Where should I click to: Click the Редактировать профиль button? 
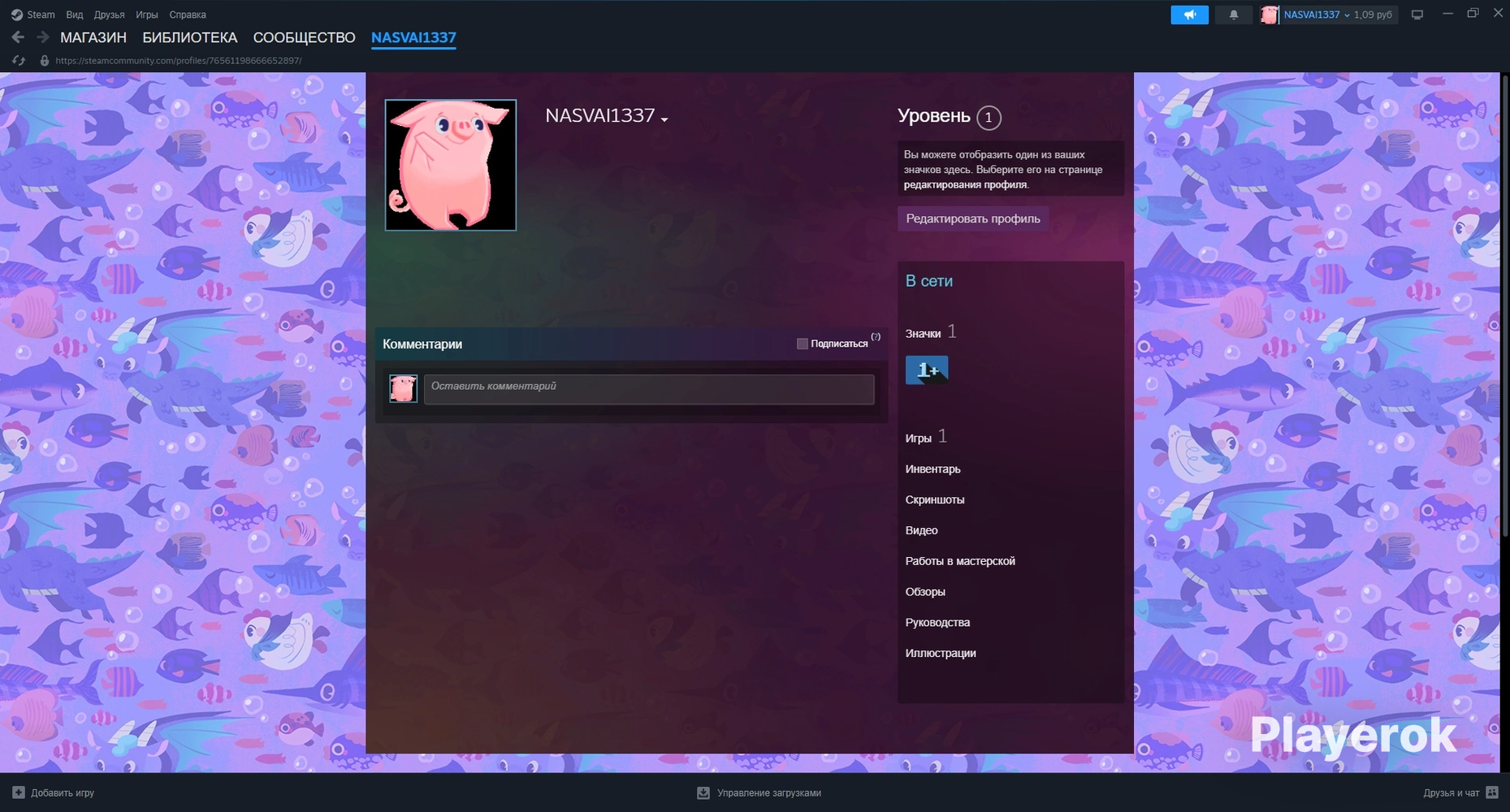click(x=973, y=218)
